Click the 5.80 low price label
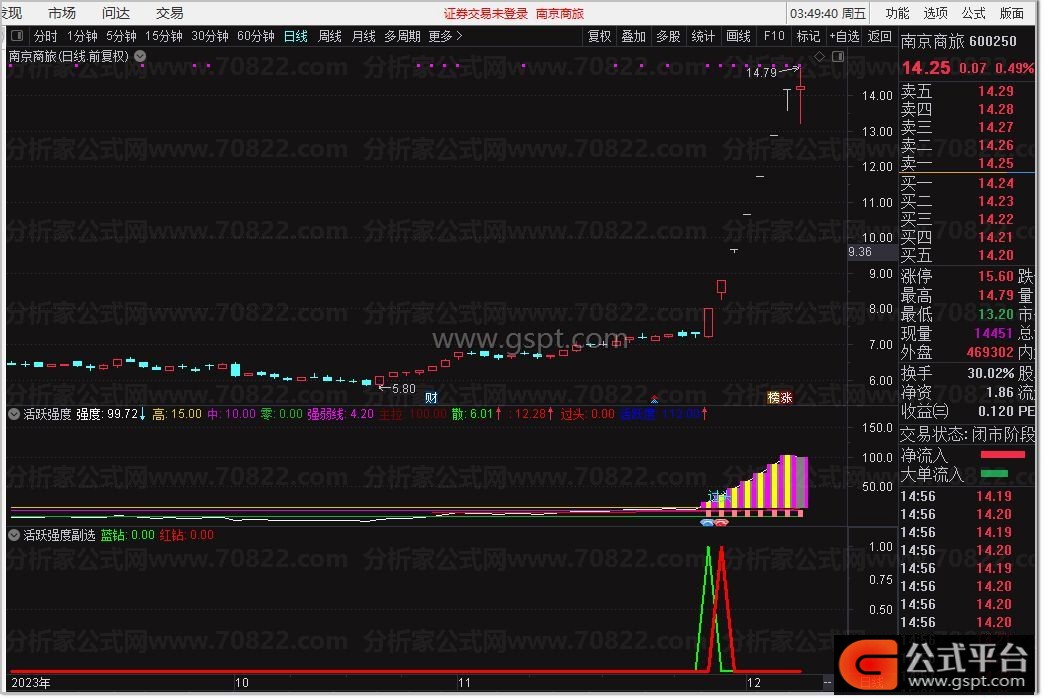Screen dimensions: 1044x698 click(x=403, y=388)
